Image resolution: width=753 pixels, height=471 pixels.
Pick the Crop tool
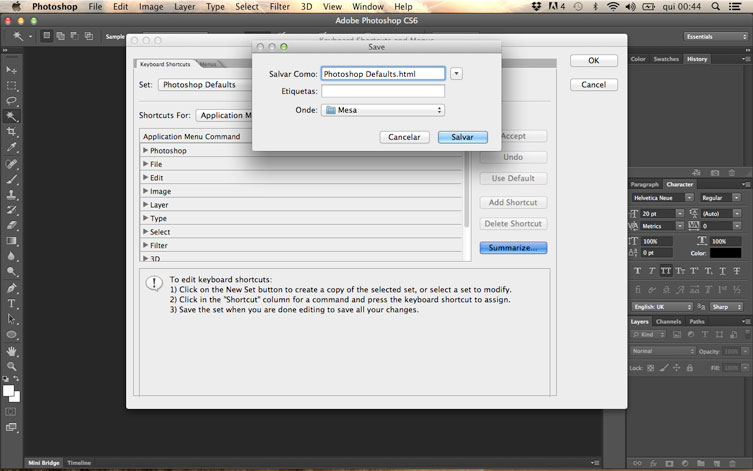(x=12, y=132)
